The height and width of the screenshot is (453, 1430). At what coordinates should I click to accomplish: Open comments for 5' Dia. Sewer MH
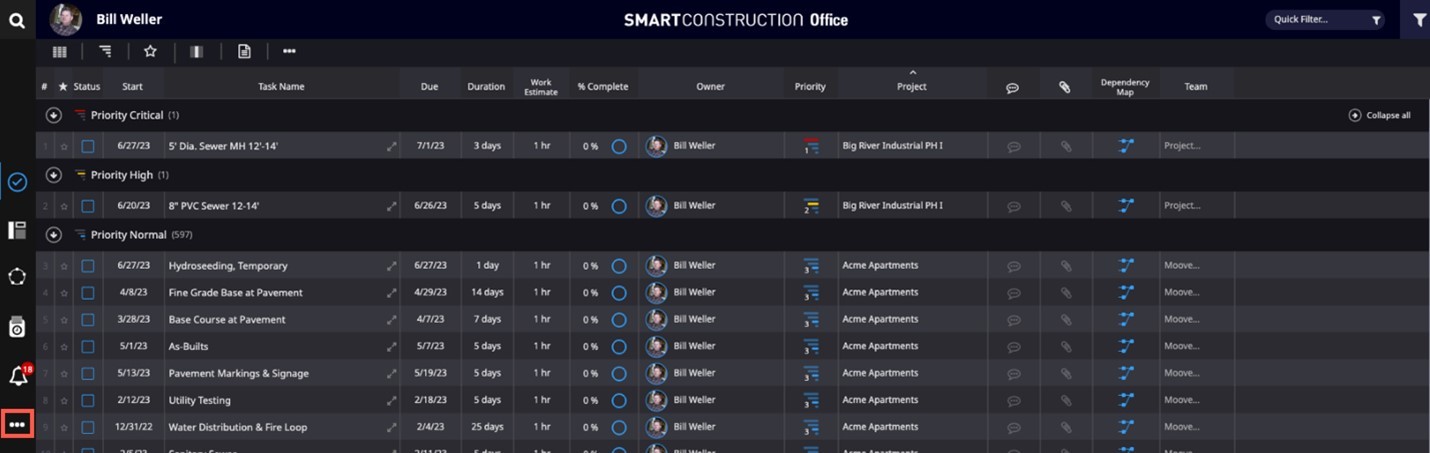point(1013,147)
